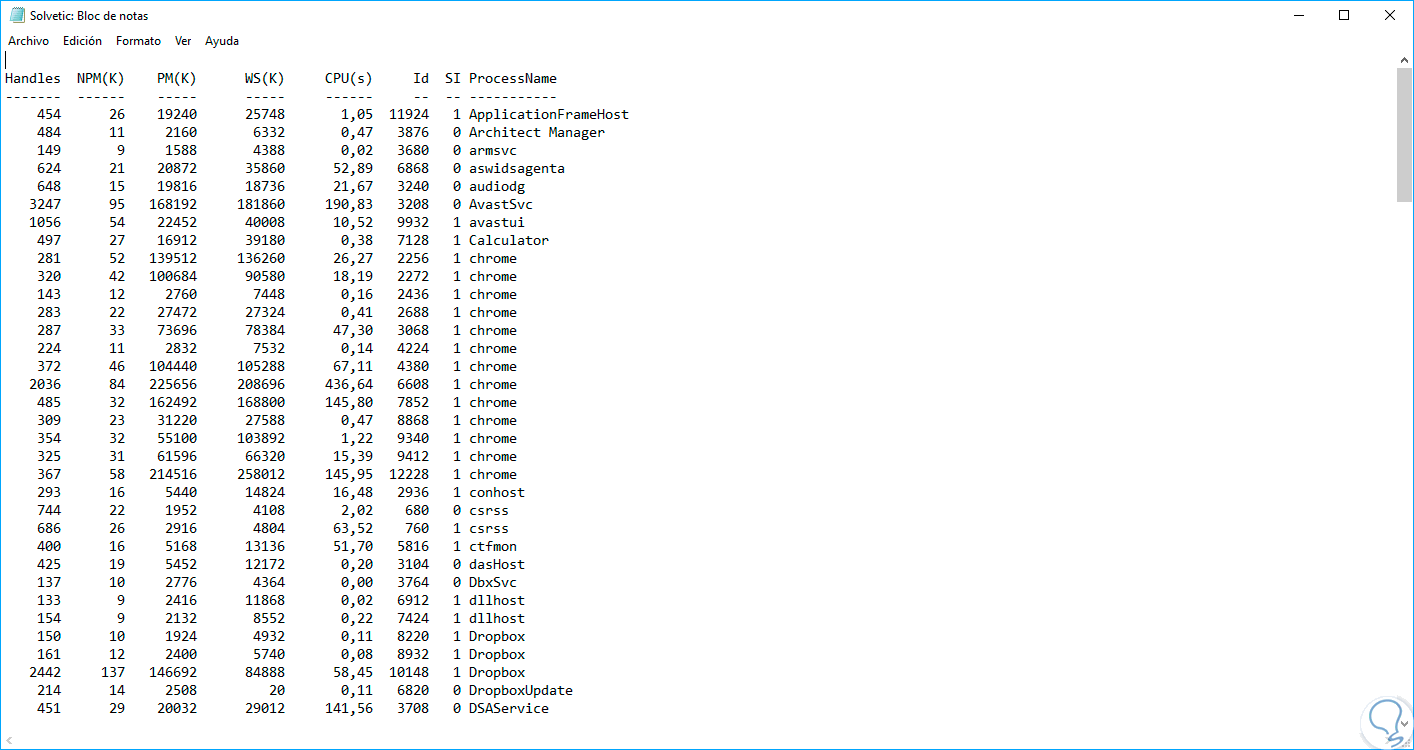
Task: Click "Dropbox" in the row with Id 8220
Action: click(497, 636)
